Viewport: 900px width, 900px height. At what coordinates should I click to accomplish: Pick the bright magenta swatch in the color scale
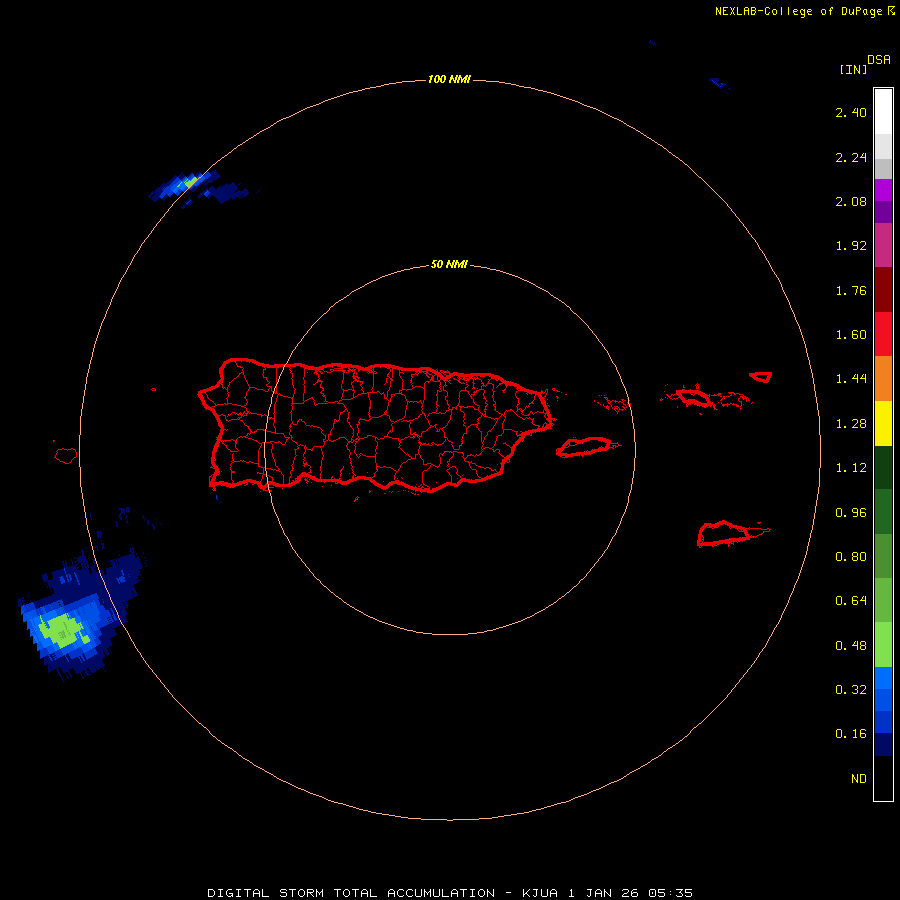[883, 190]
